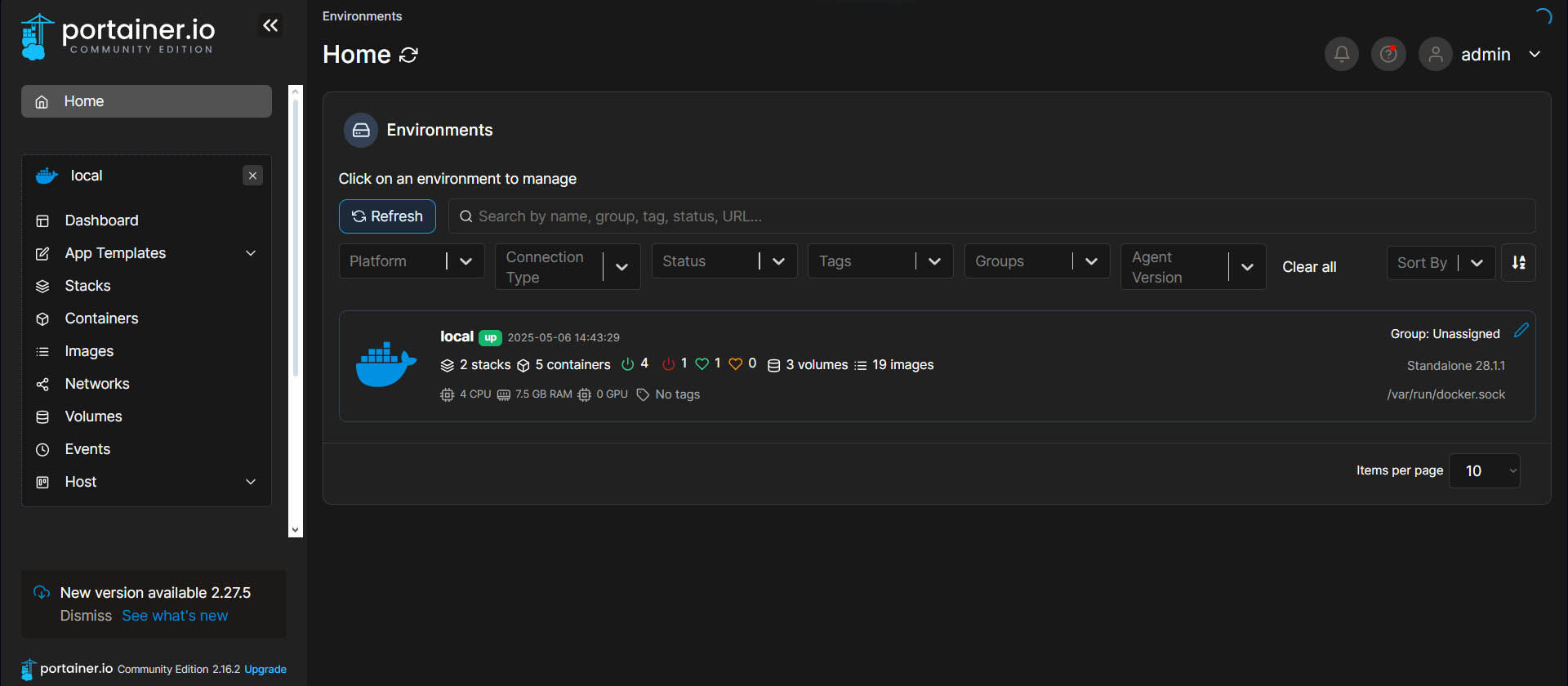Click the admin user avatar icon

point(1435,54)
